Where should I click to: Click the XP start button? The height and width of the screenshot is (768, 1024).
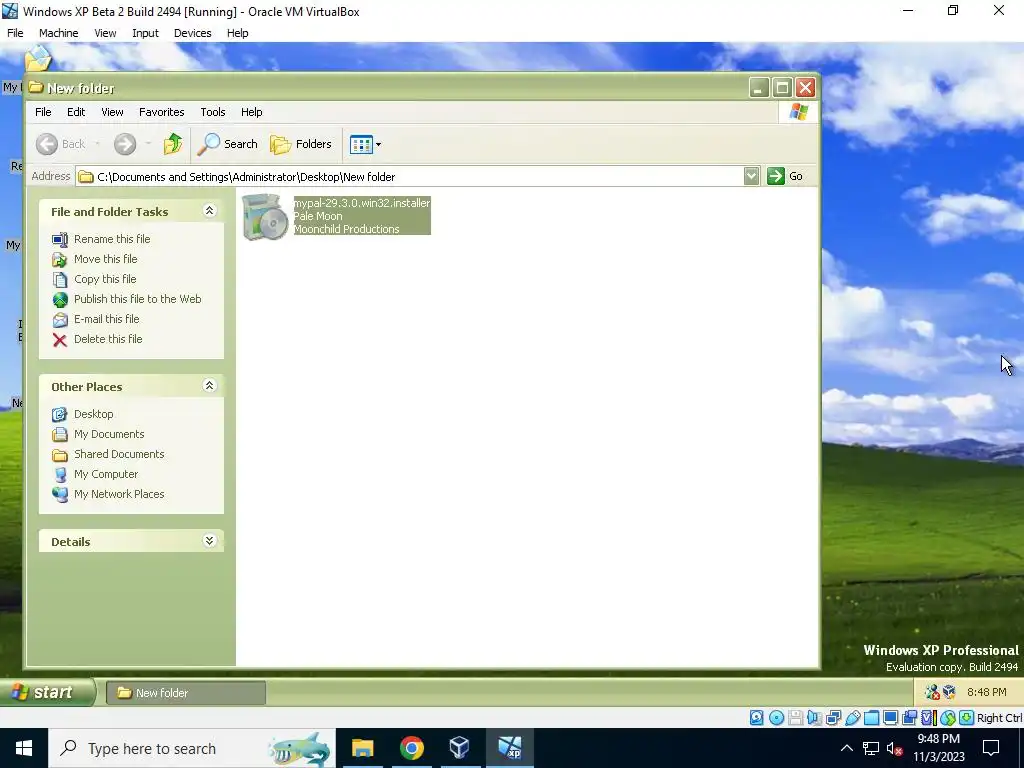pyautogui.click(x=47, y=692)
